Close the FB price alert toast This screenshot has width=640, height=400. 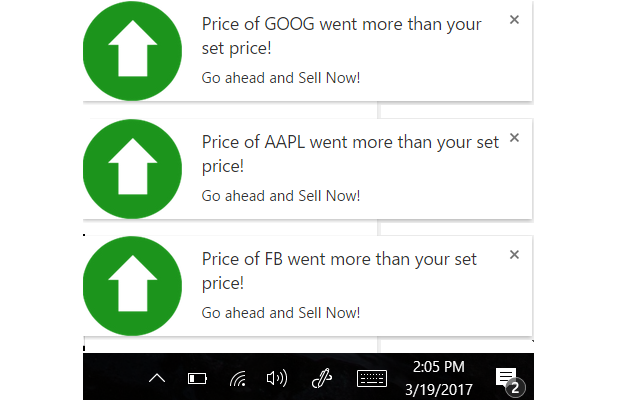coord(514,255)
